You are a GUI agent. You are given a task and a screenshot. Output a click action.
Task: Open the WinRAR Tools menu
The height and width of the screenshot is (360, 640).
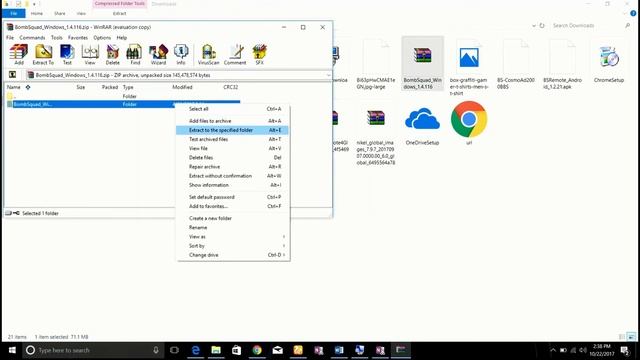(57, 38)
